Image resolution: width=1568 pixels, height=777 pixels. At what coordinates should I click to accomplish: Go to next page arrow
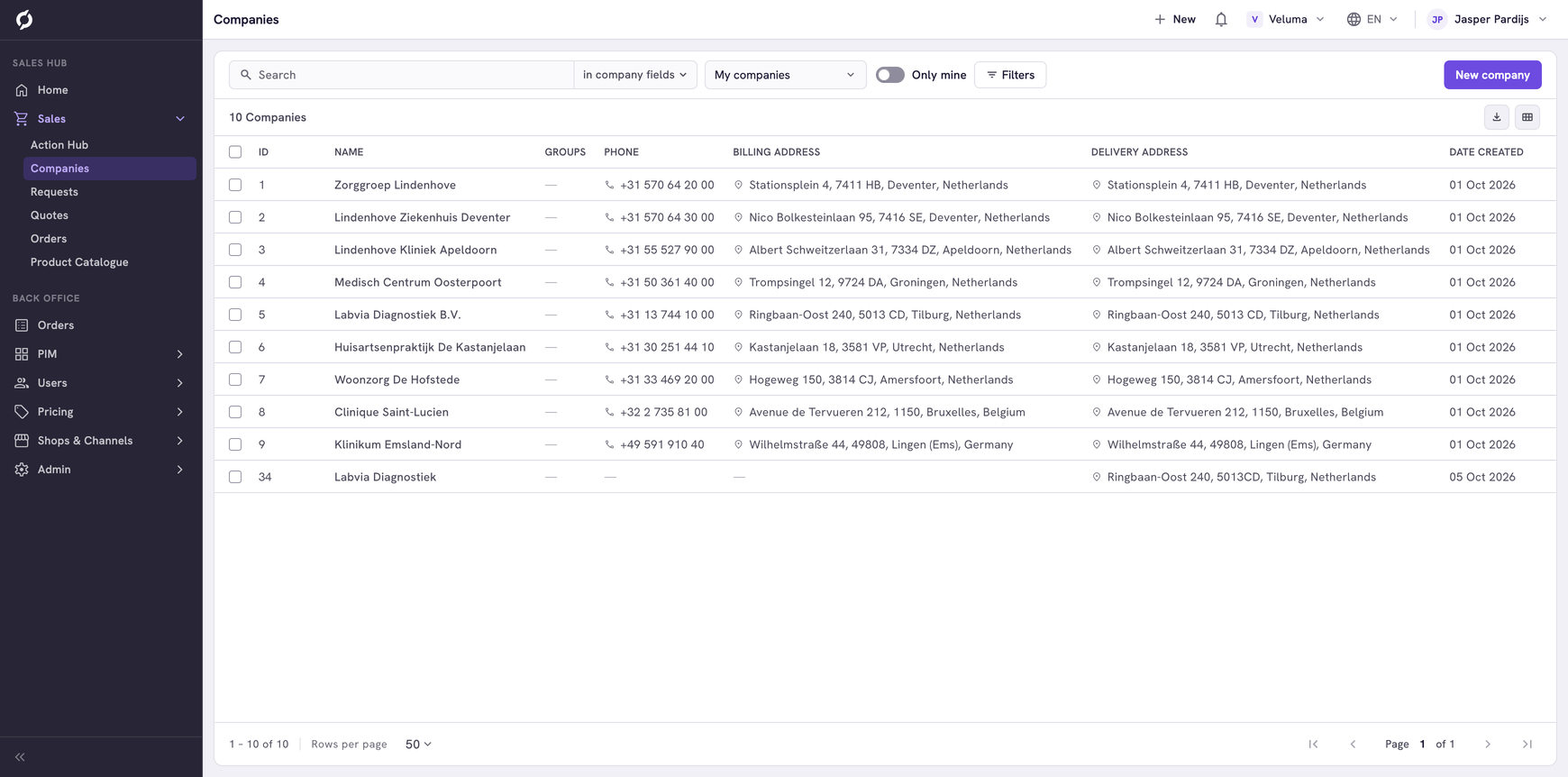pyautogui.click(x=1488, y=745)
